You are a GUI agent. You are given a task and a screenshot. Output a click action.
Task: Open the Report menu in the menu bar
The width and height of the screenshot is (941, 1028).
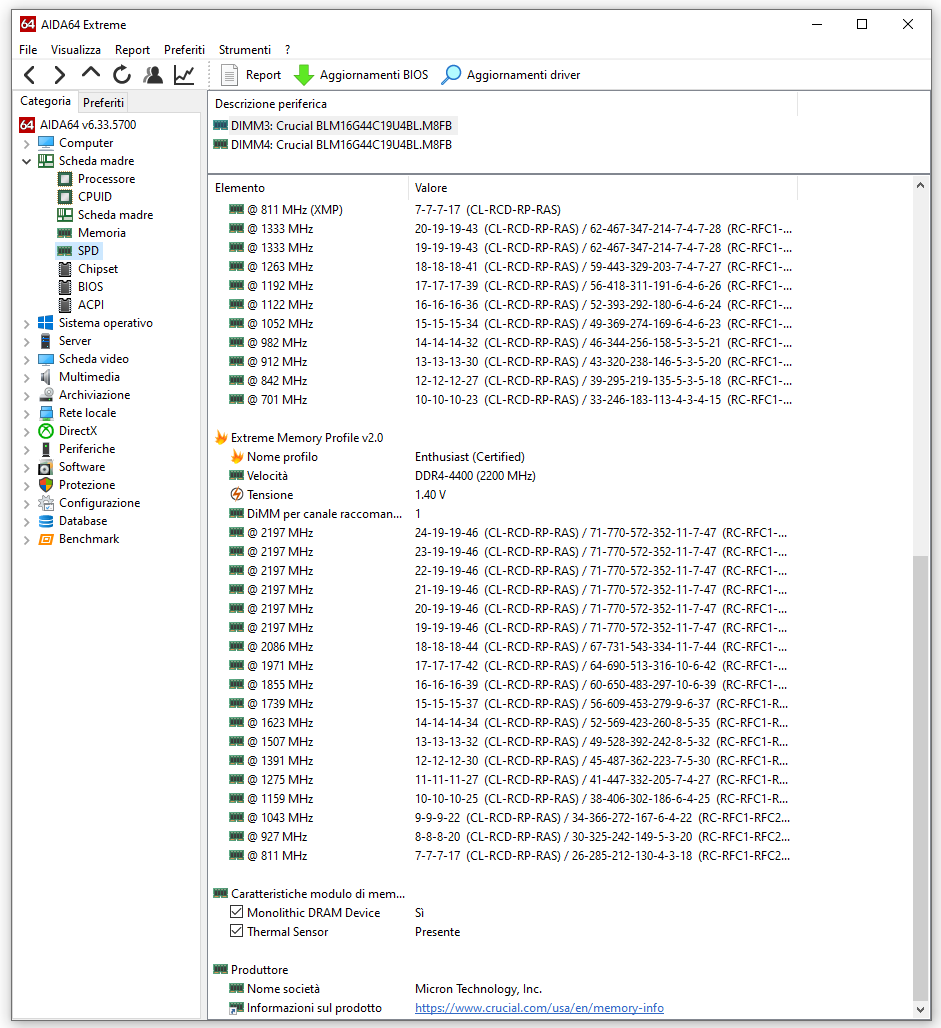pos(132,50)
